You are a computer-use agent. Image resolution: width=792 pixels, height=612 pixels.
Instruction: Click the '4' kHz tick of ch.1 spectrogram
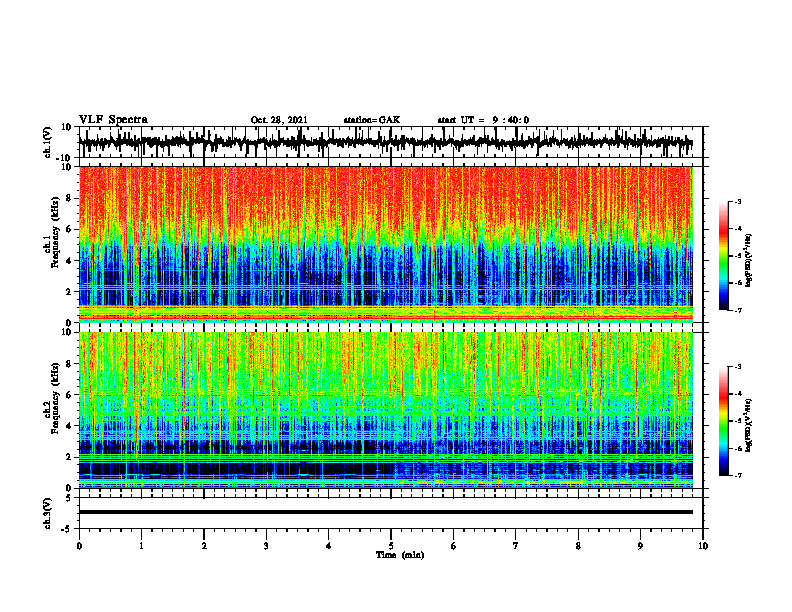click(x=69, y=261)
